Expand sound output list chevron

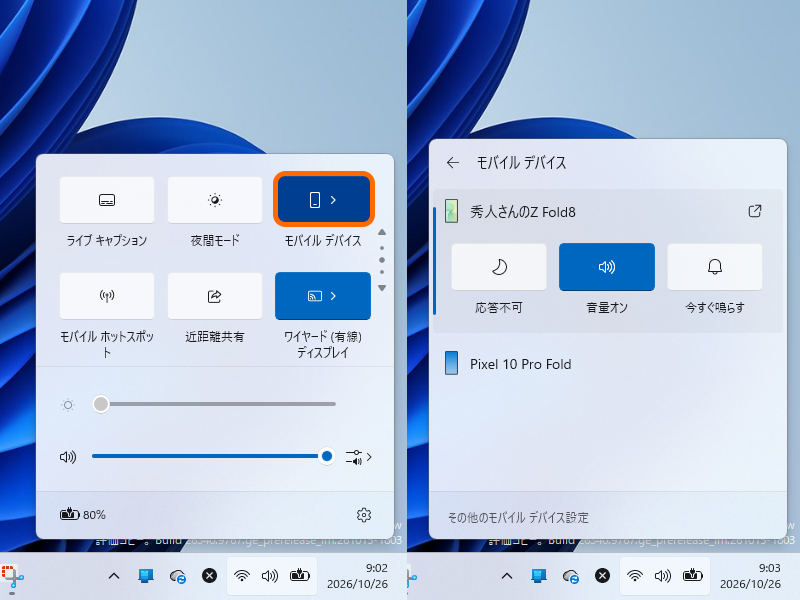tap(369, 457)
